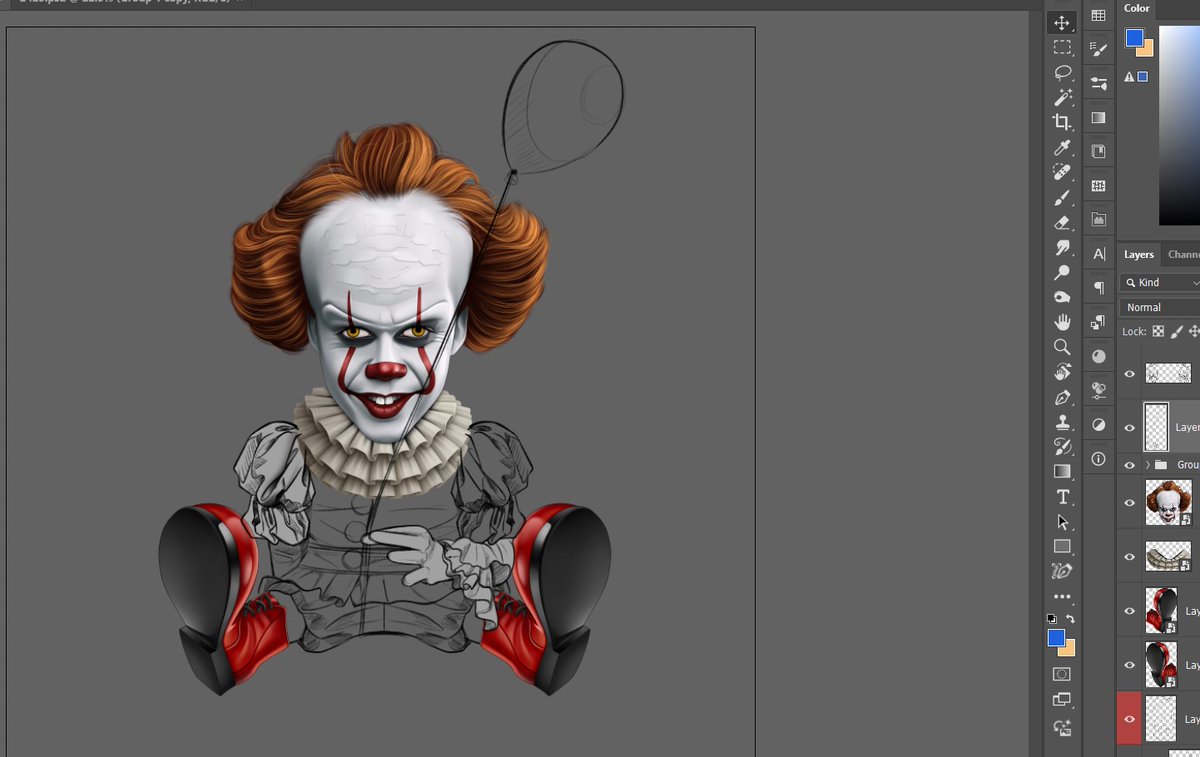The image size is (1200, 757).
Task: Open the Info panel icon
Action: [x=1099, y=459]
